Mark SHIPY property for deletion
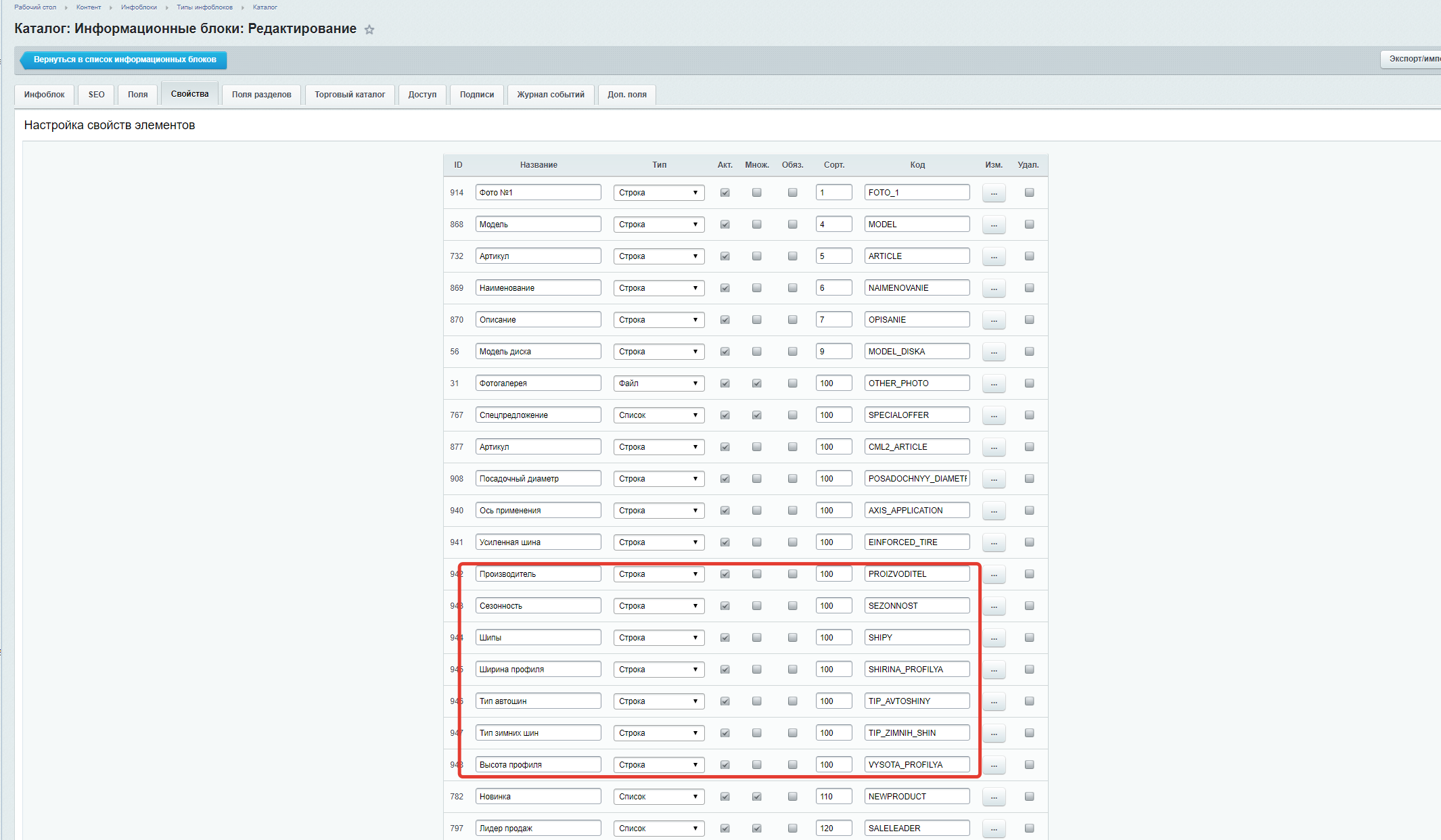1441x840 pixels. pos(1029,638)
